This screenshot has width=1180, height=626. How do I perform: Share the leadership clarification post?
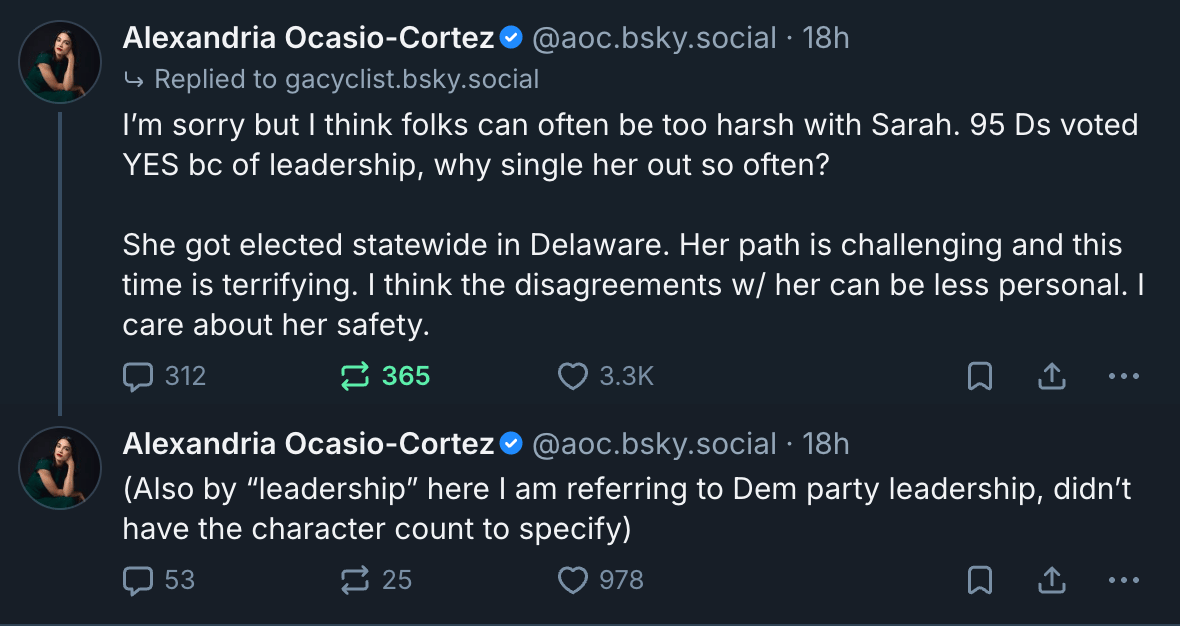click(1051, 580)
